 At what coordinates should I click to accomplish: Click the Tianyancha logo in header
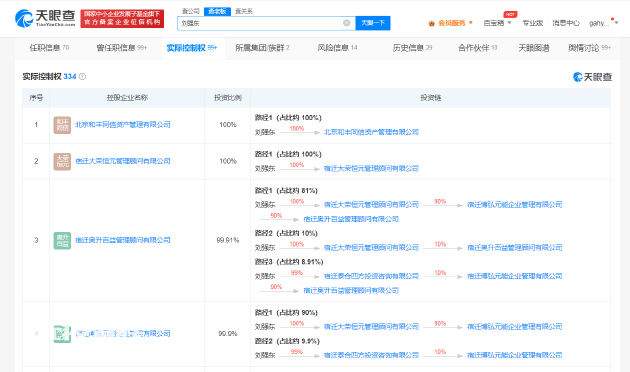point(45,18)
